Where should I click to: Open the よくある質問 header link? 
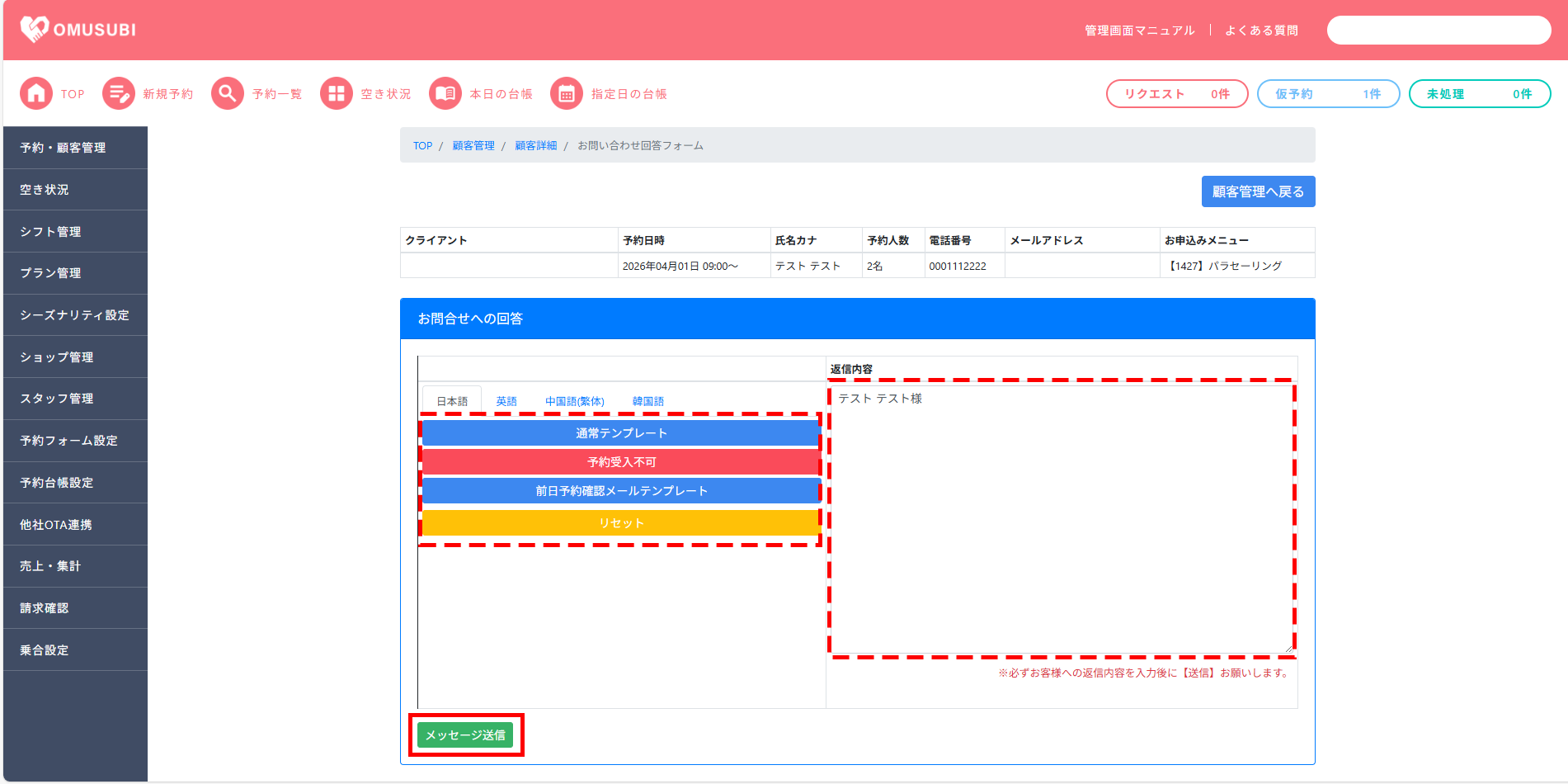pos(1261,31)
